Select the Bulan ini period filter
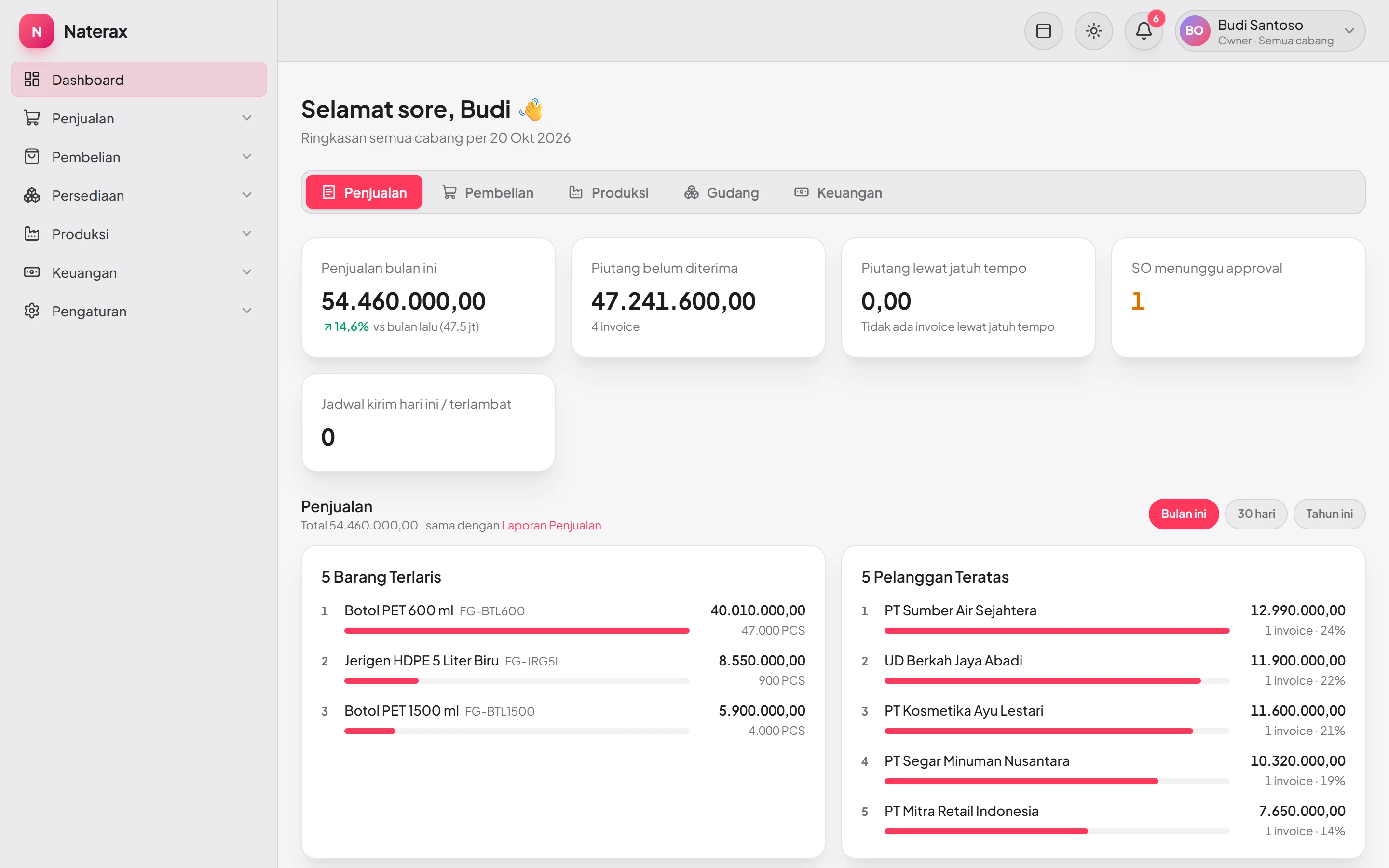This screenshot has height=868, width=1389. point(1184,514)
